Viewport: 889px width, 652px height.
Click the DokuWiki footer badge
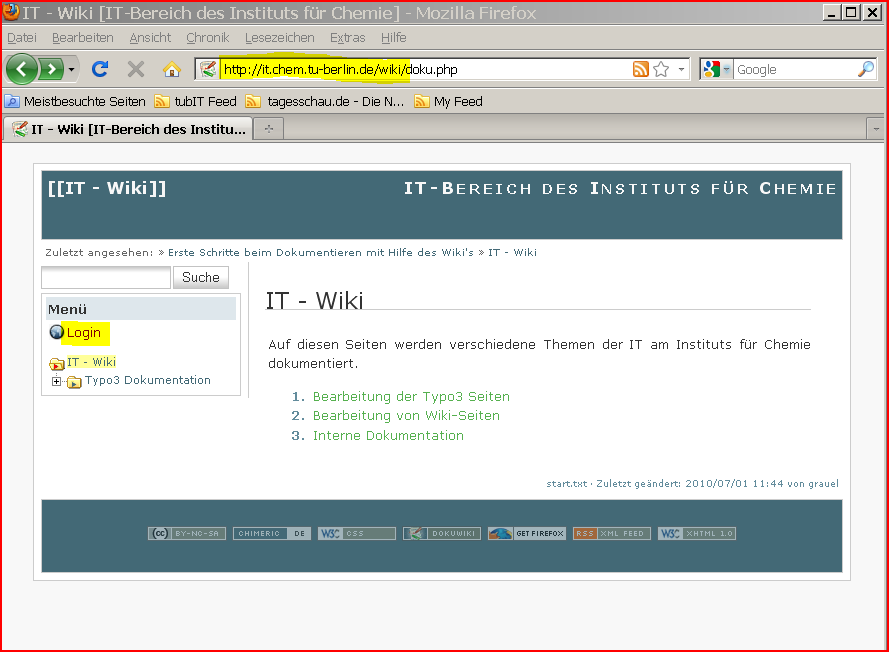[x=442, y=534]
